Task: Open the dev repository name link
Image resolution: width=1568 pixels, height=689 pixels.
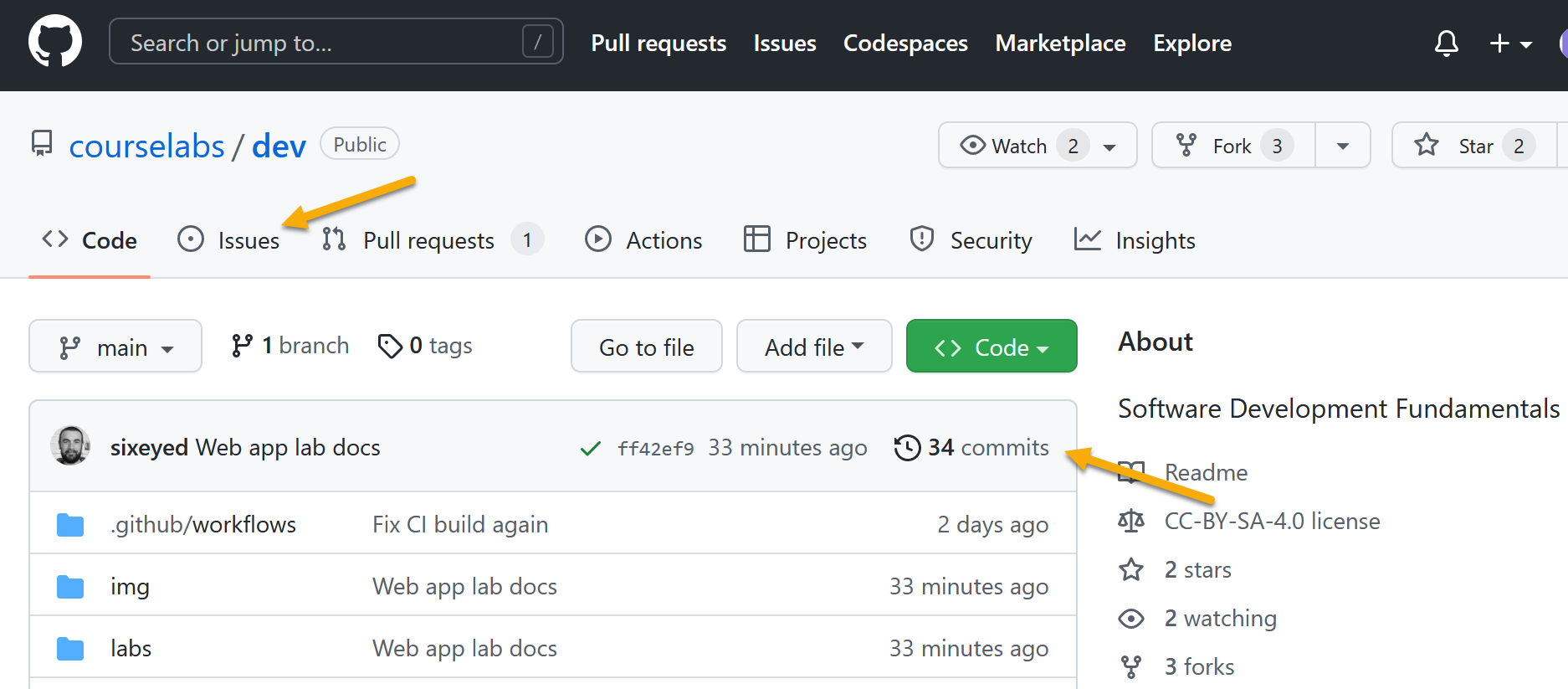Action: (279, 146)
